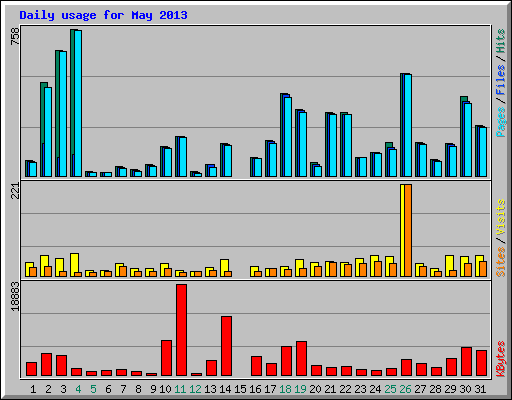Viewport: 512px width, 400px height.
Task: Click the 'Daily usage for May 2013' title
Action: pos(103,15)
